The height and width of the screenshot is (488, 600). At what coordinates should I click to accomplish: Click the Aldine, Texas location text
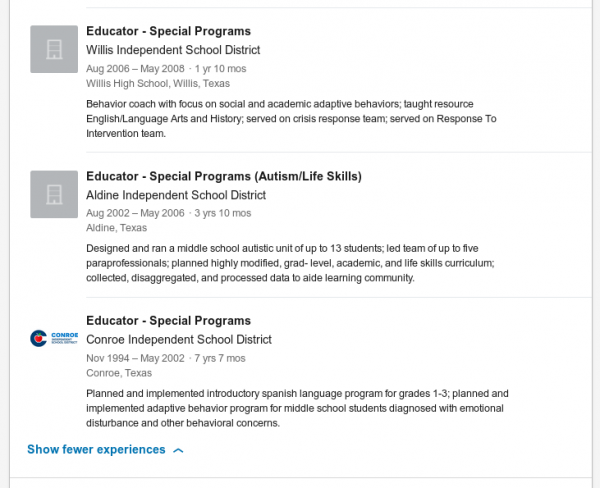pos(115,228)
